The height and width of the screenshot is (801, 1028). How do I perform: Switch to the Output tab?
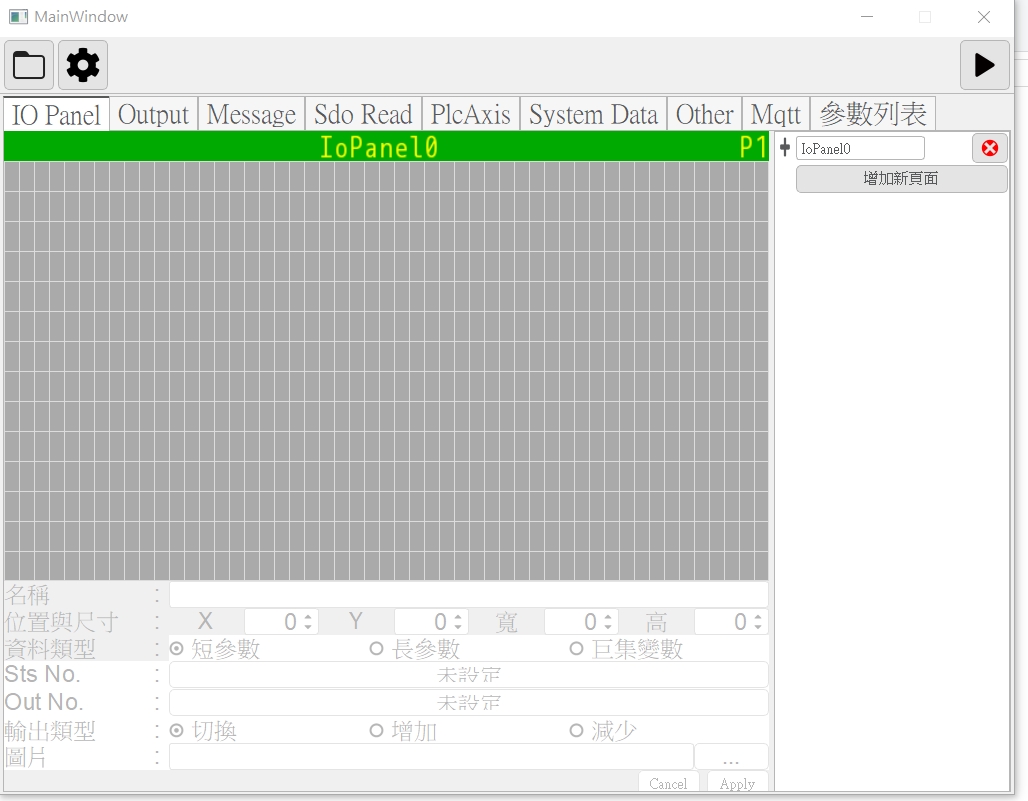[153, 115]
